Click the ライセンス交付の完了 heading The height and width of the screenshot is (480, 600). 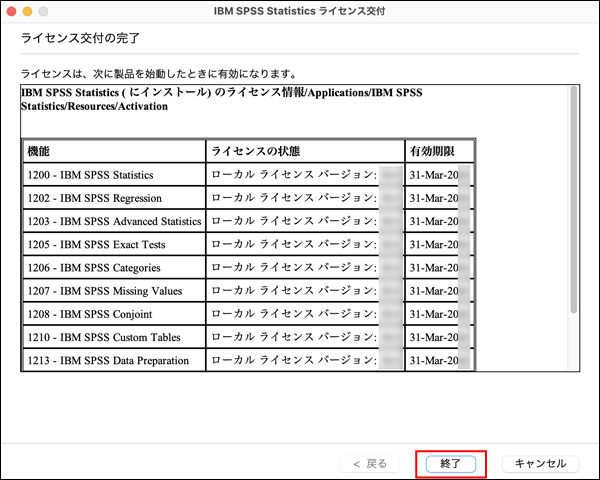tap(80, 38)
